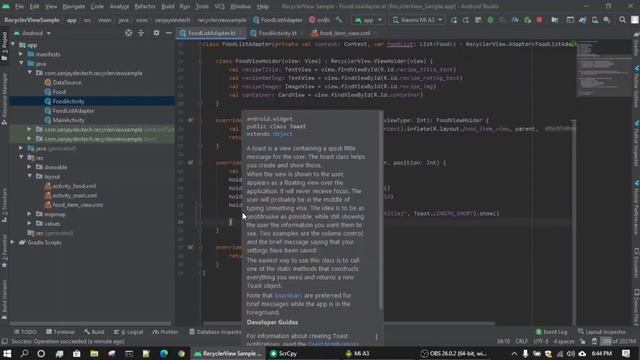This screenshot has width=640, height=360.
Task: Select the FoodListAdapter.kt editor tab
Action: tap(211, 33)
